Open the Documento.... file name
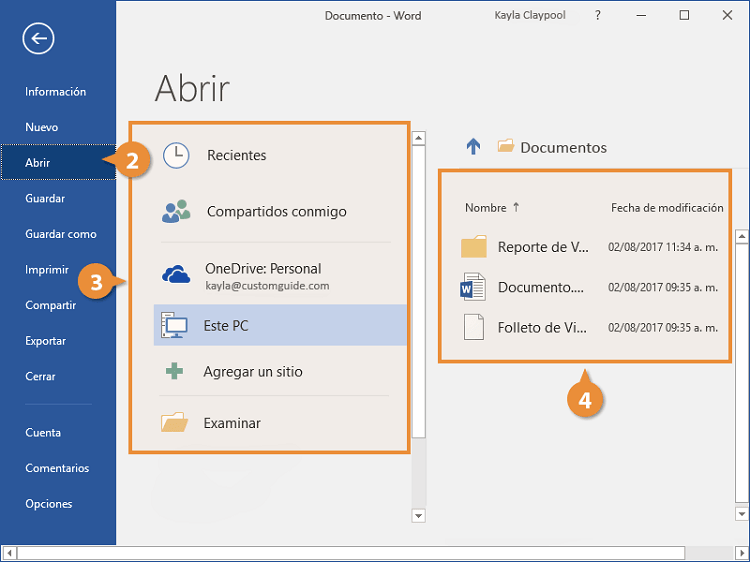This screenshot has height=562, width=750. click(540, 287)
